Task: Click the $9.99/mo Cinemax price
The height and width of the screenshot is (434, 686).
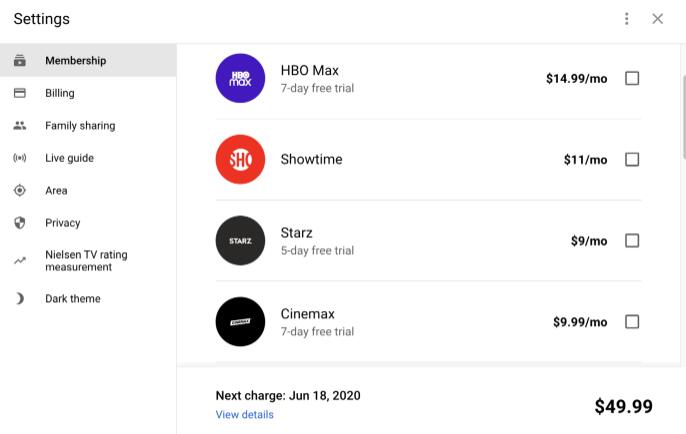Action: click(580, 322)
